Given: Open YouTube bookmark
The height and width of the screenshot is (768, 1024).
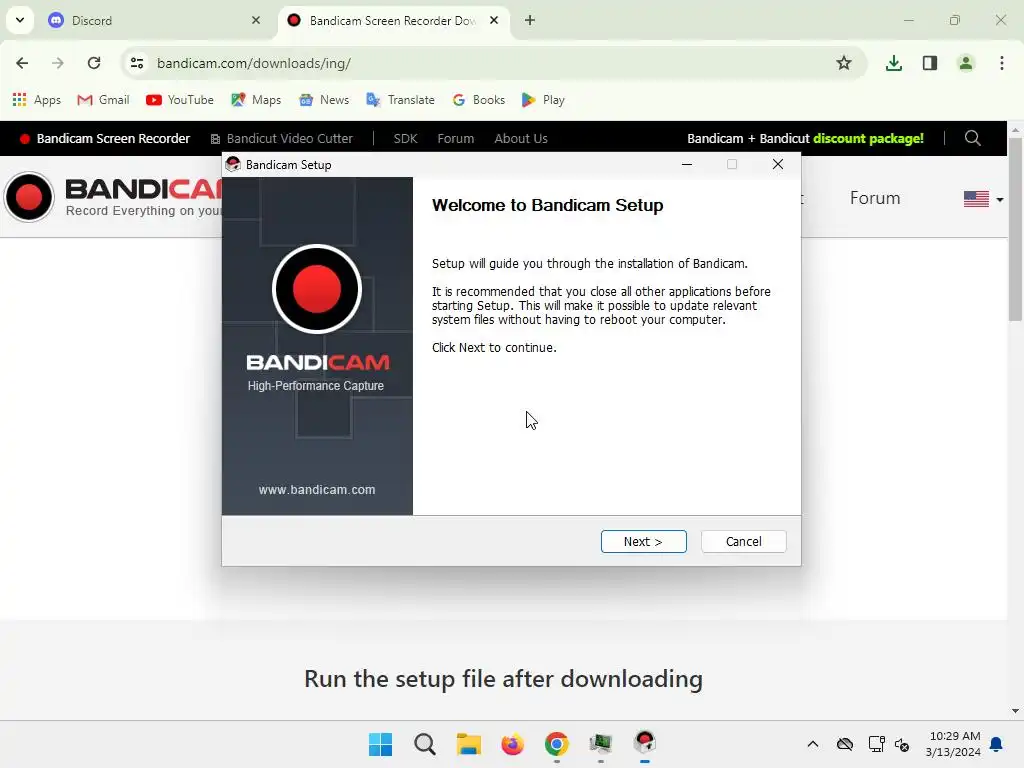Looking at the screenshot, I should click(180, 100).
